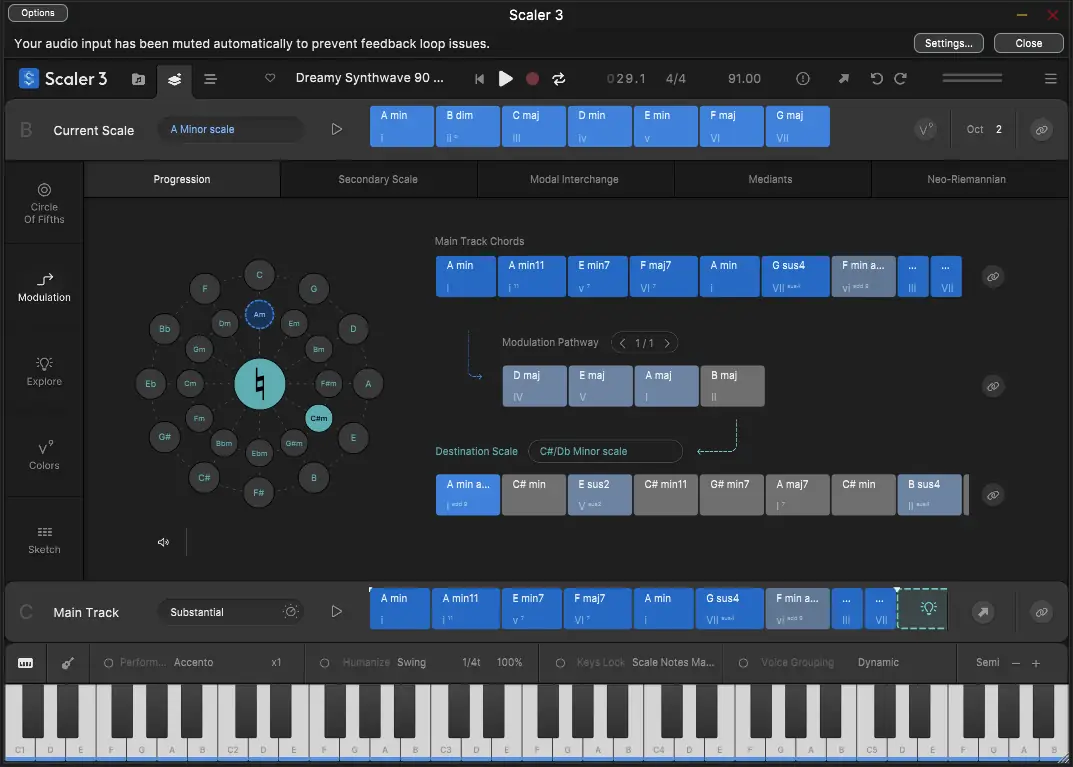
Task: Open the Circle Of Fifths panel
Action: [x=44, y=204]
